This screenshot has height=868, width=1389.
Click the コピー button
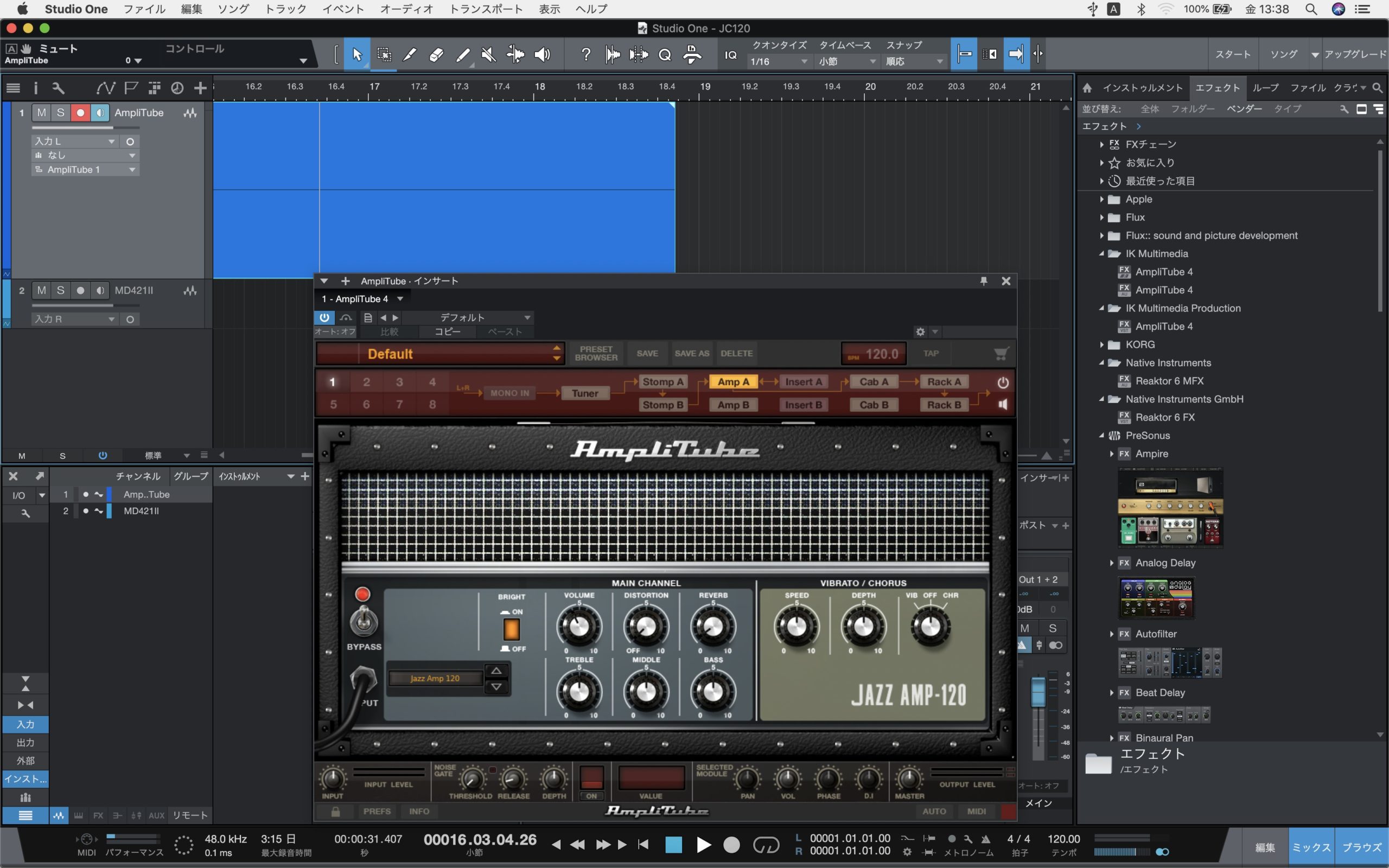(x=447, y=332)
